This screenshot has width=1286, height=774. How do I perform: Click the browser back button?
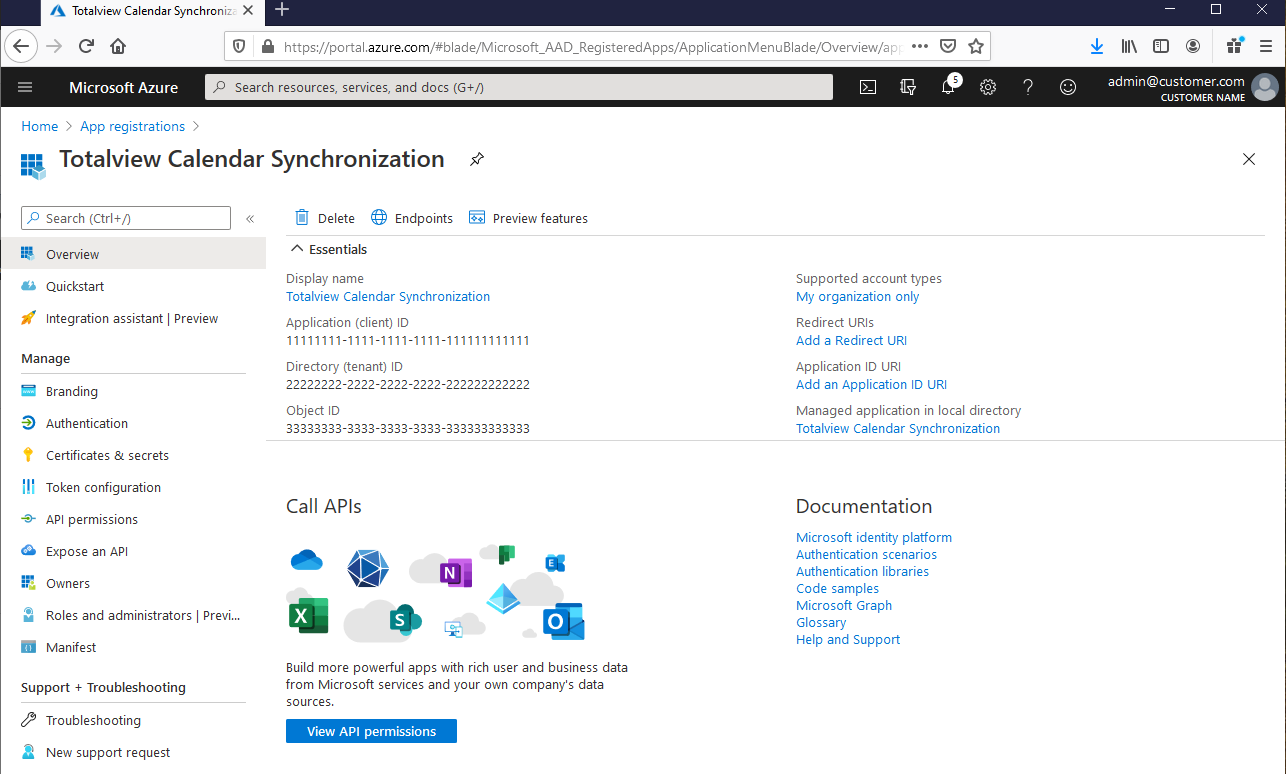pos(22,46)
